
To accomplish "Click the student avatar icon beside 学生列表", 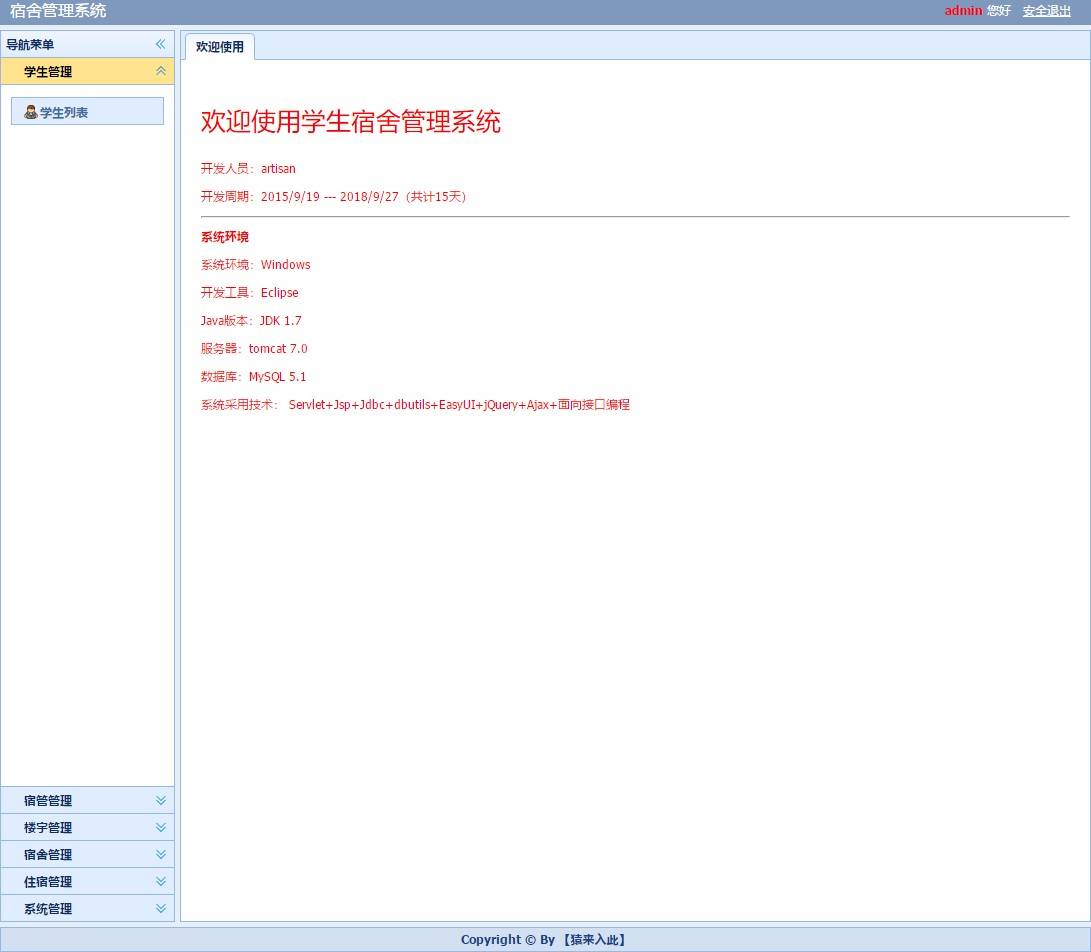I will (x=31, y=111).
